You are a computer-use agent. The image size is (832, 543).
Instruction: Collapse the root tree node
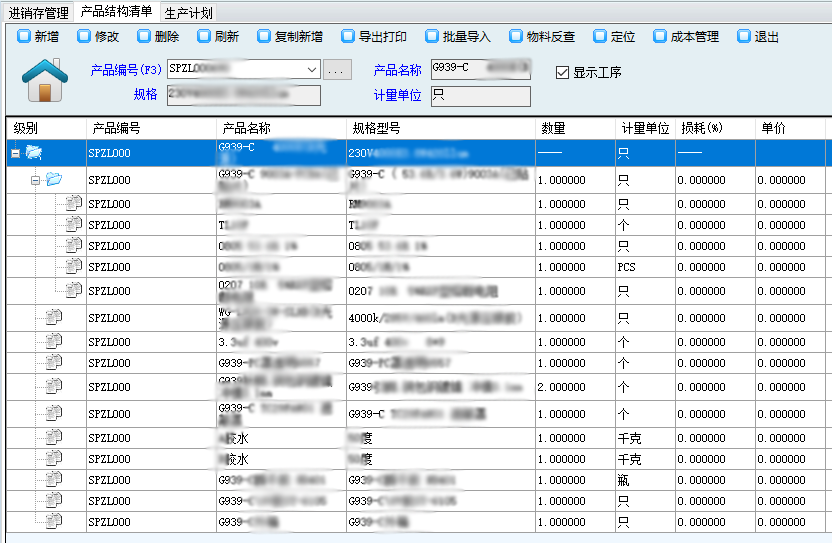point(15,153)
